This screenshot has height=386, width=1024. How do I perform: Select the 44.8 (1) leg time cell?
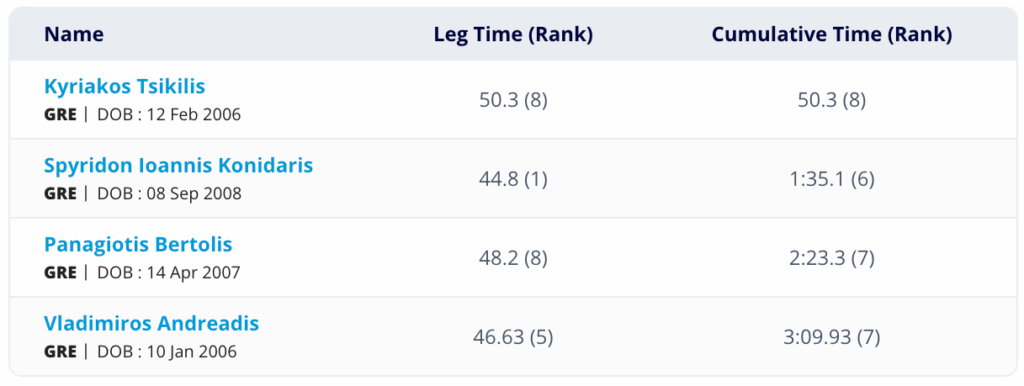pyautogui.click(x=513, y=180)
